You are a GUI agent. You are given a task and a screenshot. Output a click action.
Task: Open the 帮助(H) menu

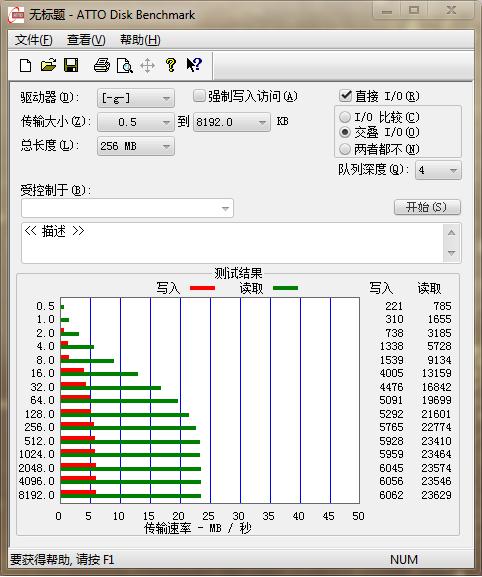pos(140,40)
